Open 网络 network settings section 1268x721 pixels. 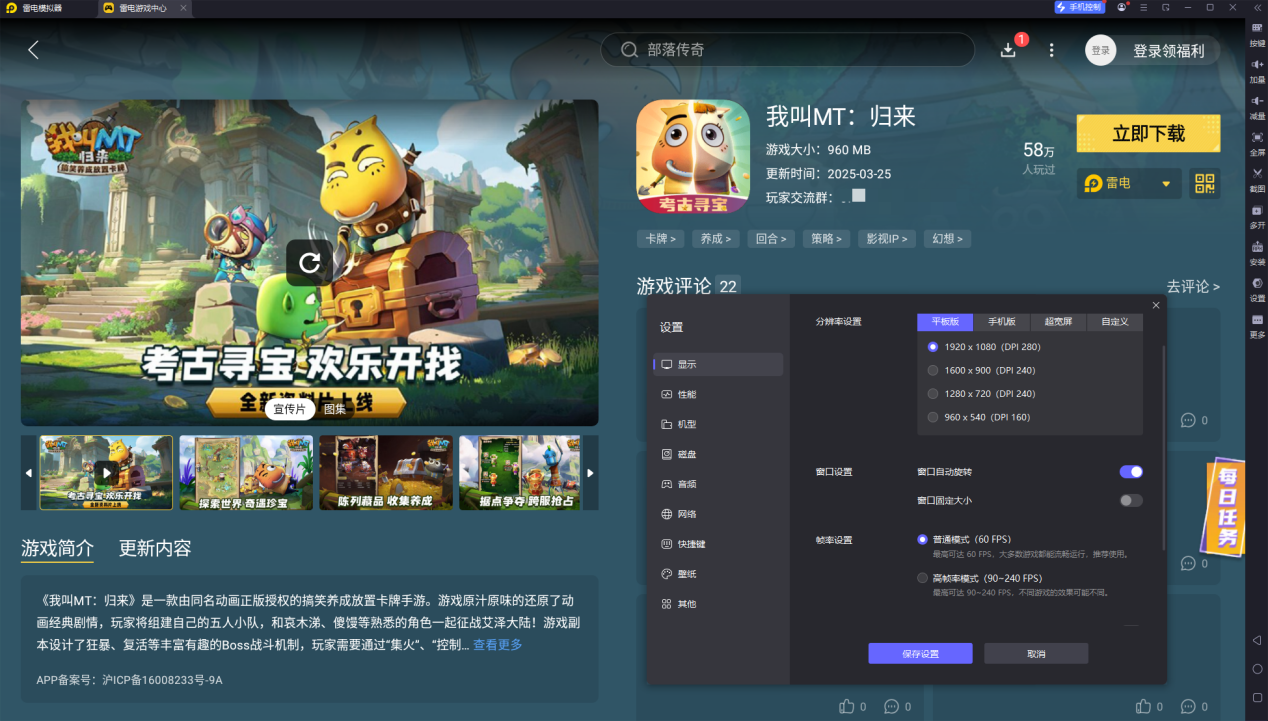718,514
